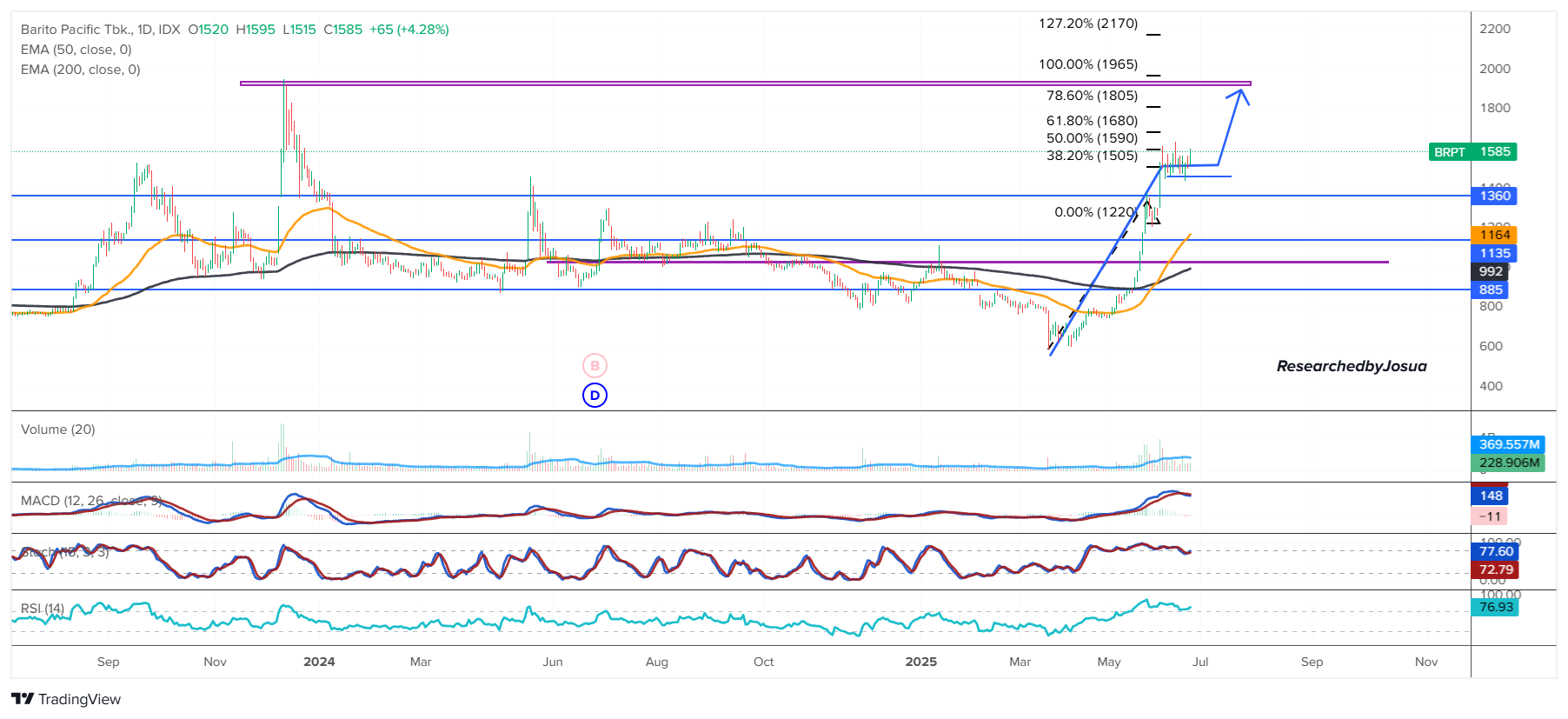Viewport: 1568px width, 719px height.
Task: Click the 369.557M volume value tag
Action: pyautogui.click(x=1509, y=444)
